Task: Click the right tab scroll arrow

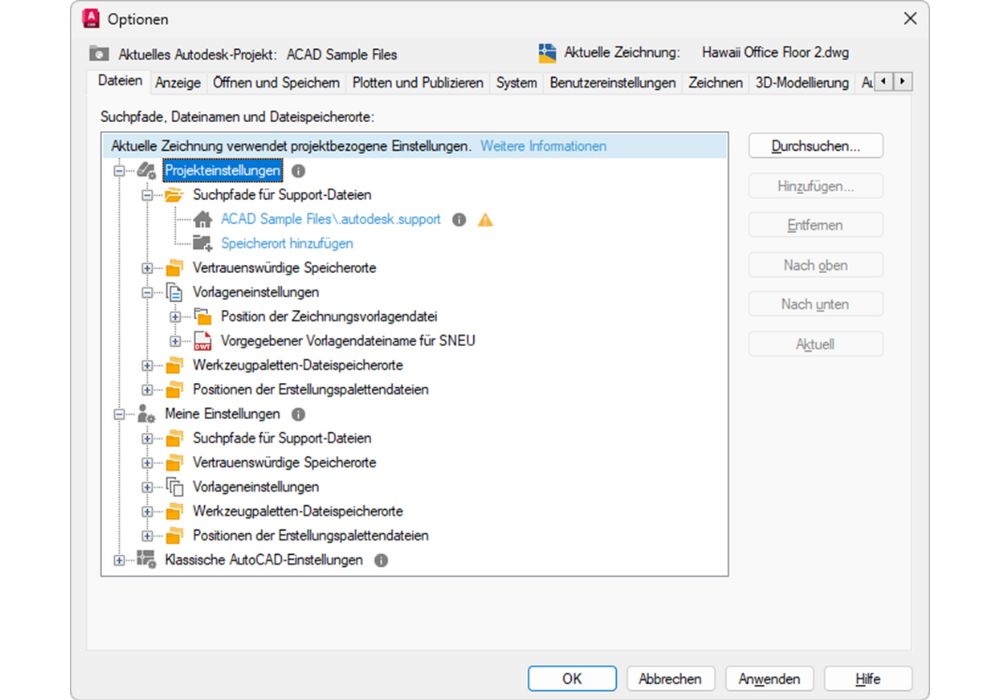Action: click(x=902, y=83)
